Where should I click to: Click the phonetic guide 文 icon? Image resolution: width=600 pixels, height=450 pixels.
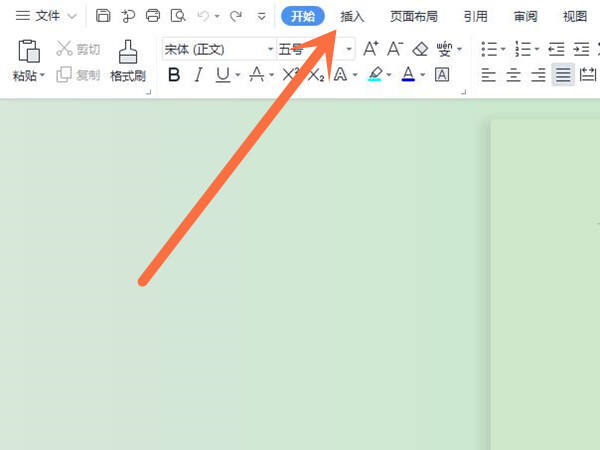444,49
